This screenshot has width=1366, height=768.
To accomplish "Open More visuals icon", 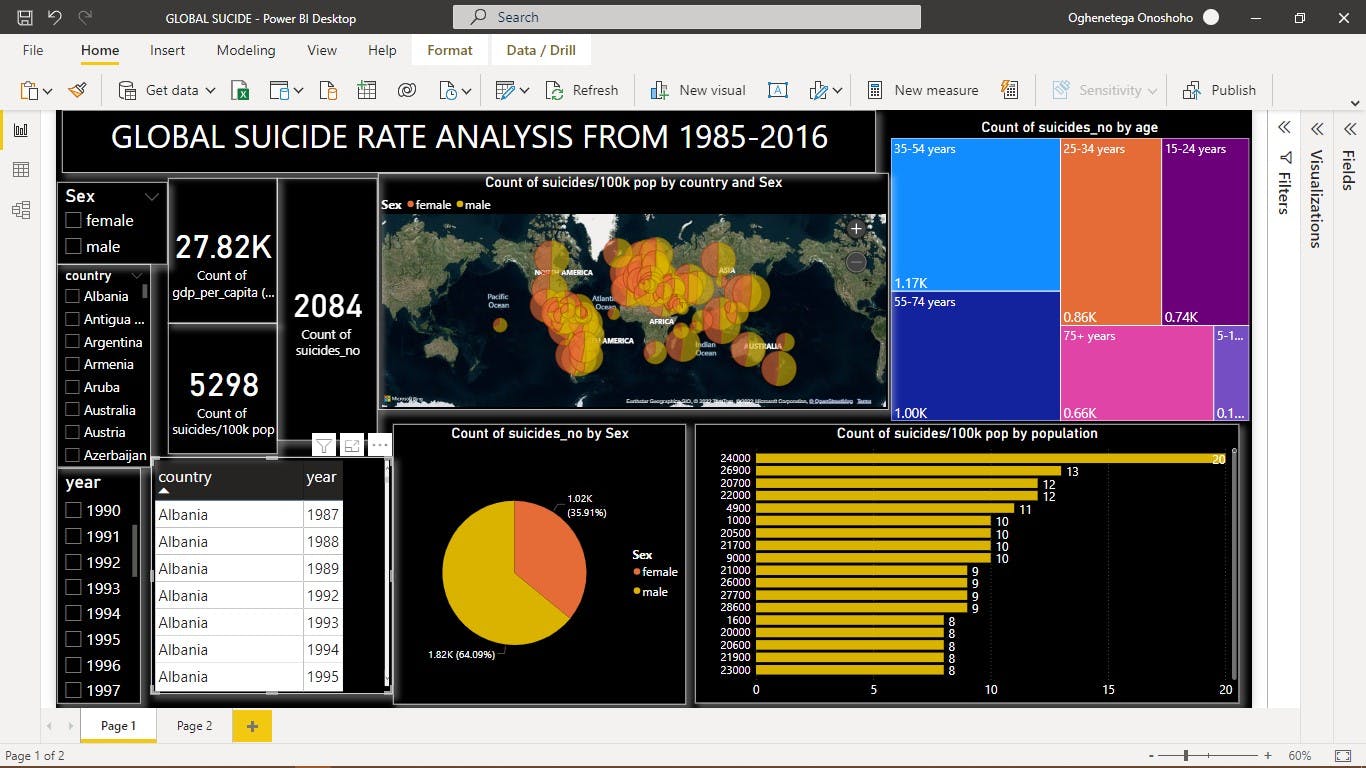I will 819,90.
